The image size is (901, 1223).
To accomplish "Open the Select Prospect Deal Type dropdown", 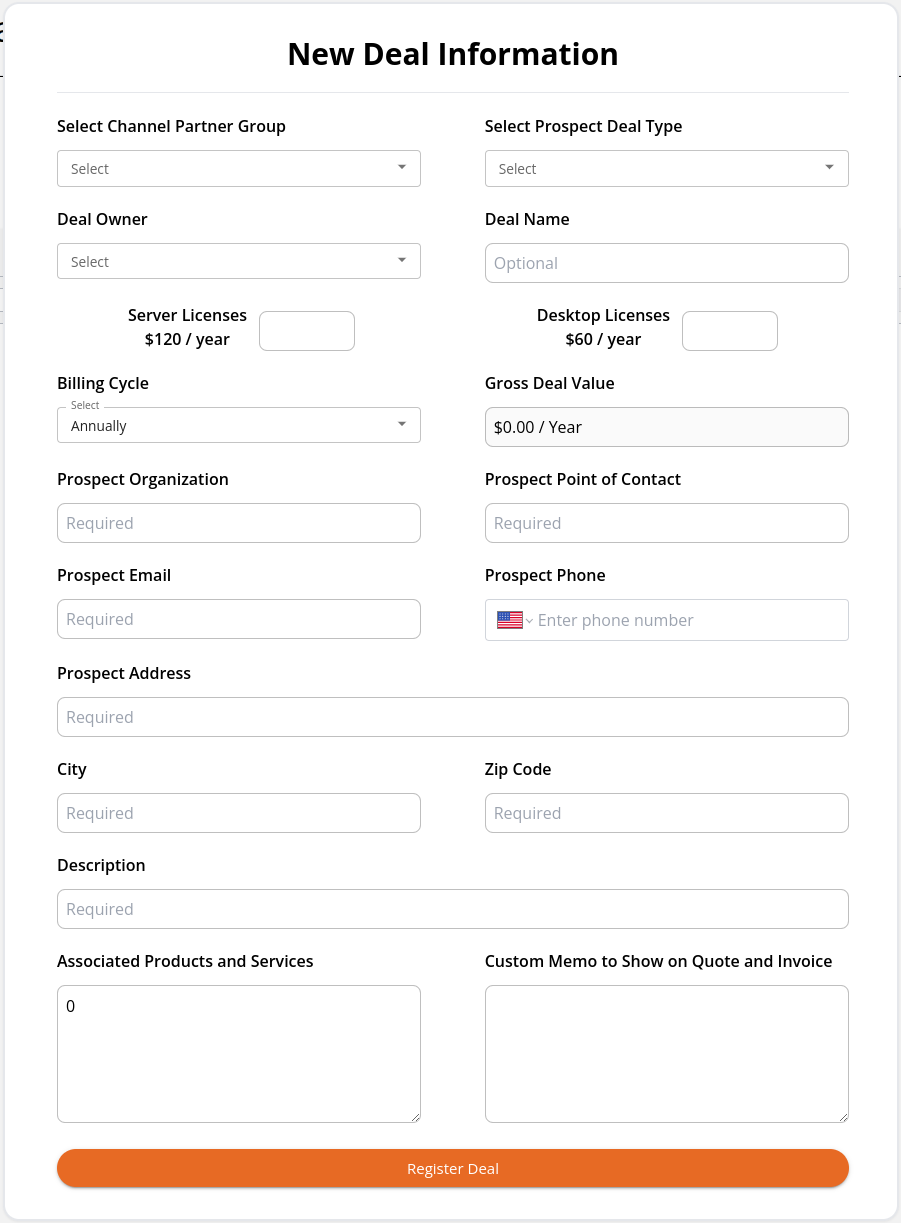I will [667, 168].
